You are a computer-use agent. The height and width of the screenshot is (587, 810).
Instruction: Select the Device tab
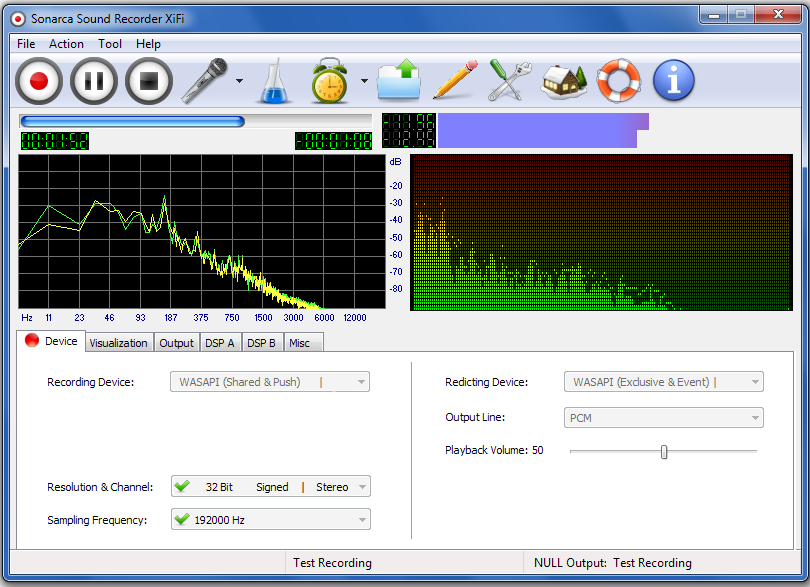point(51,341)
